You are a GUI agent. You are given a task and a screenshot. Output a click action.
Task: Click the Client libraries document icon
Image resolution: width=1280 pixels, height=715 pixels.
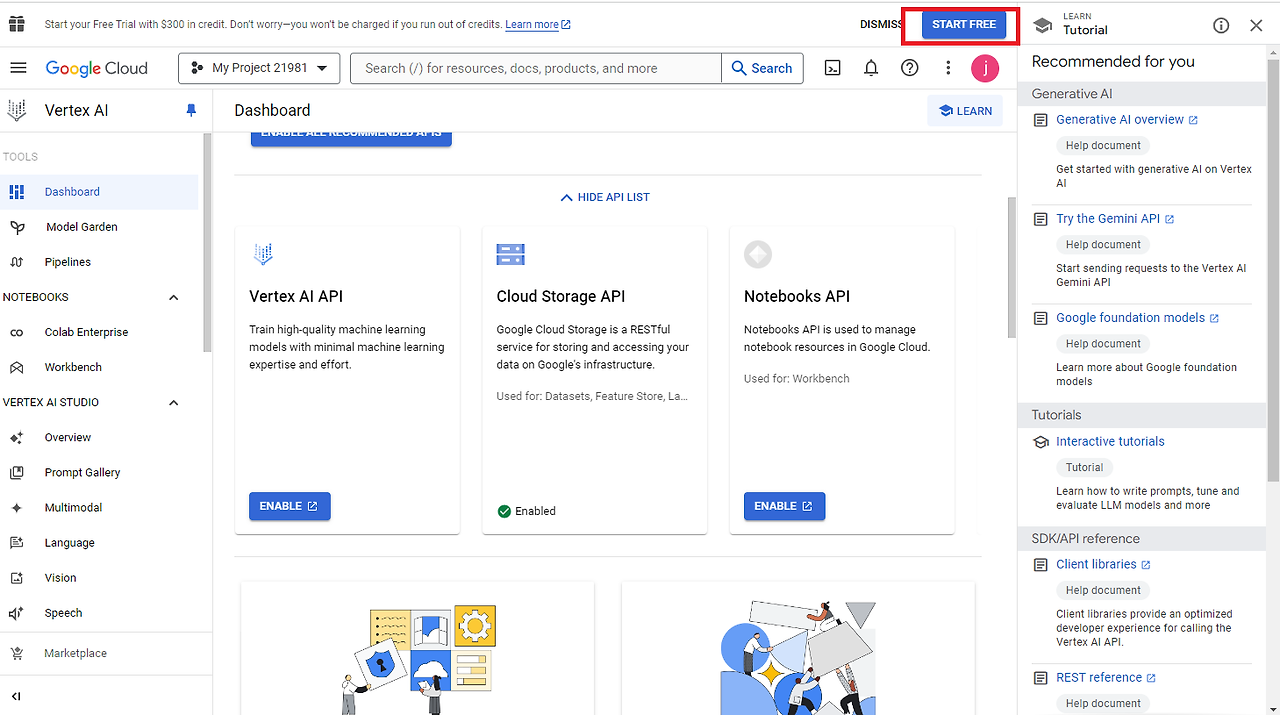coord(1041,565)
